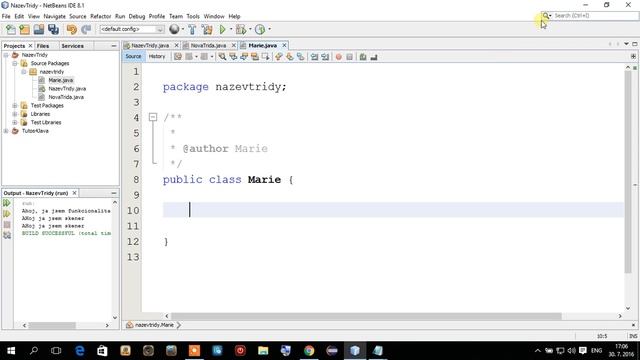The image size is (640, 360).
Task: Click the nazevtridy.Marie breadcrumb
Action: pyautogui.click(x=154, y=325)
